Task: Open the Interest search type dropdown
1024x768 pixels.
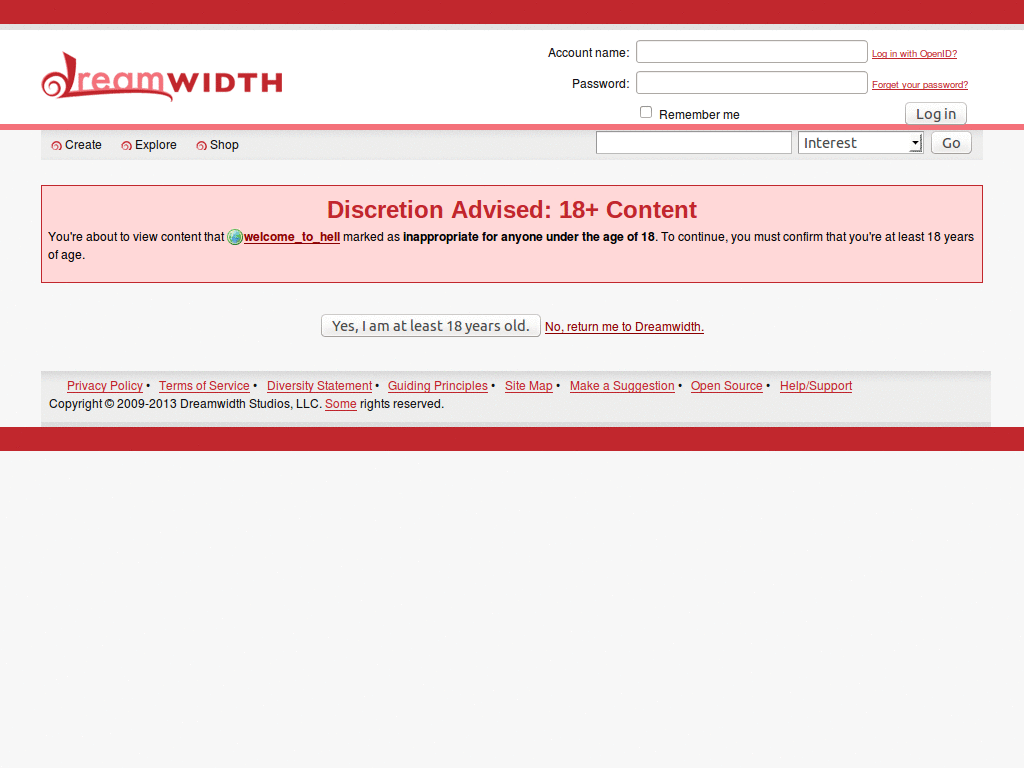Action: click(860, 143)
